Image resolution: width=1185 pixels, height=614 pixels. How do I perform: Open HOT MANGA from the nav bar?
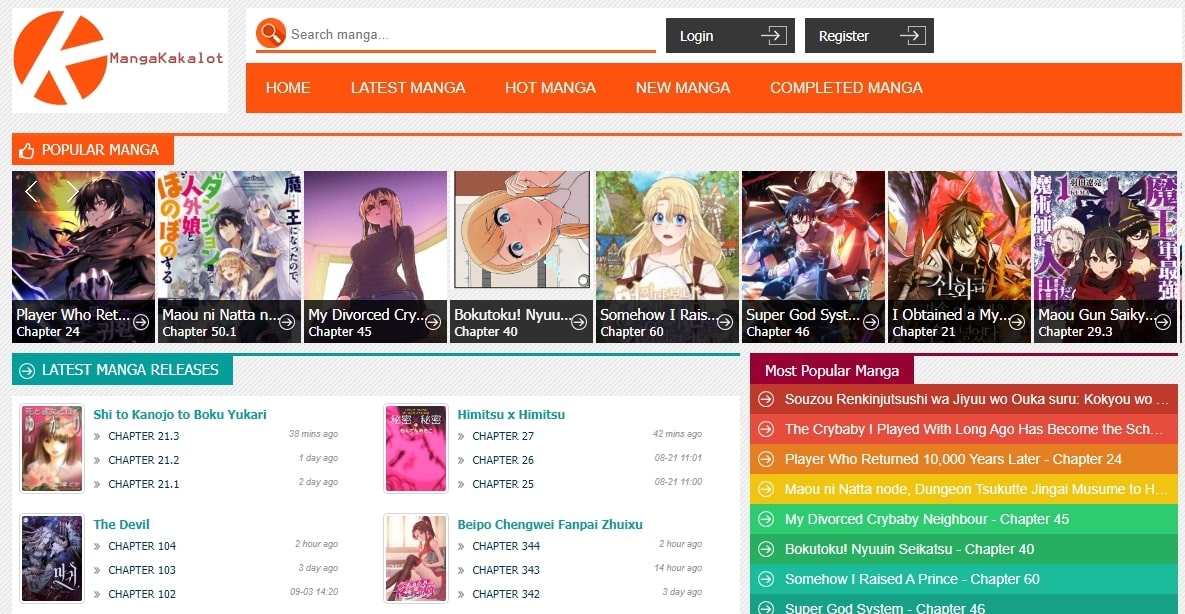tap(551, 88)
